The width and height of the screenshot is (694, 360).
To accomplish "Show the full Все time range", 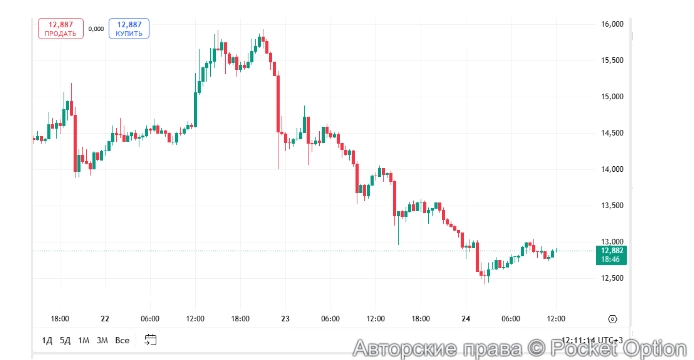I will point(122,340).
